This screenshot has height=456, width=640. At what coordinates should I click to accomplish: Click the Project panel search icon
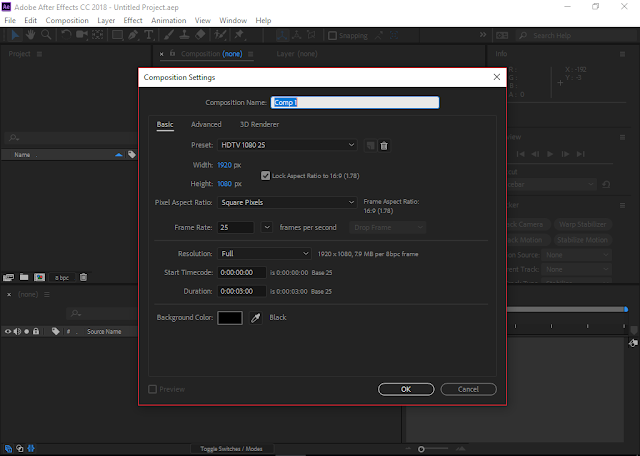click(14, 138)
